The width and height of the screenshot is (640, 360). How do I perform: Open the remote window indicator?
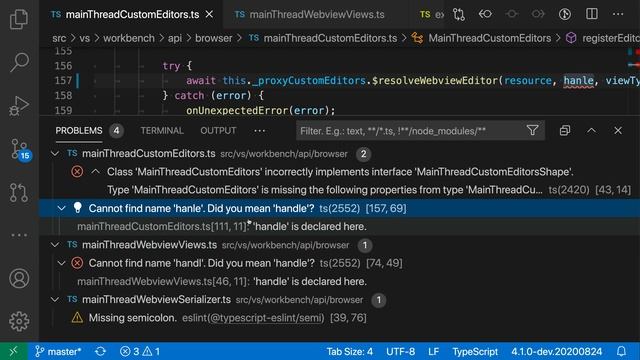[13, 351]
